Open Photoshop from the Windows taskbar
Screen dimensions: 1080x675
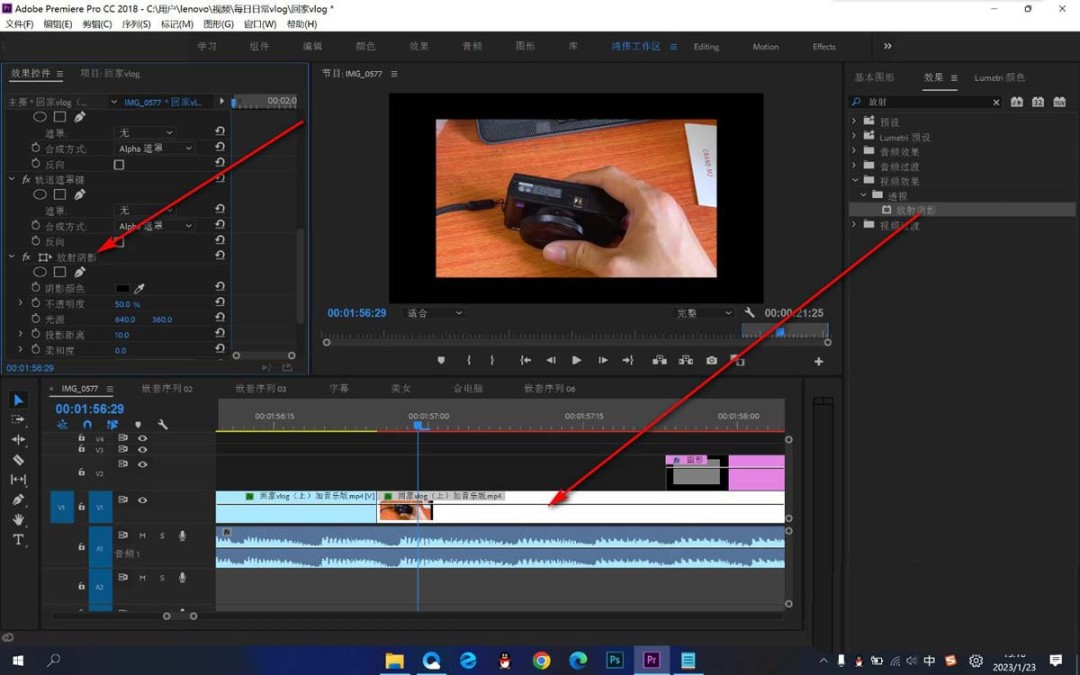click(x=614, y=661)
